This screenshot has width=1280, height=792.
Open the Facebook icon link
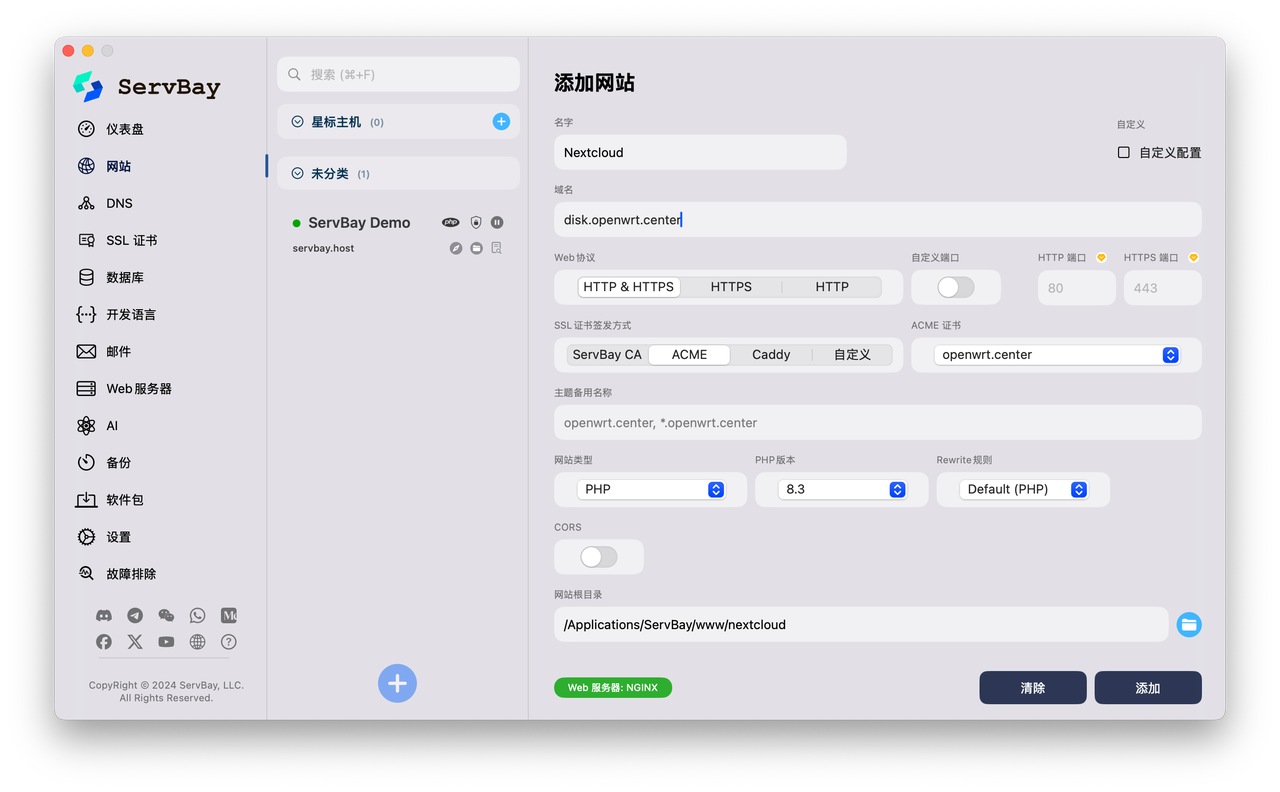[104, 642]
